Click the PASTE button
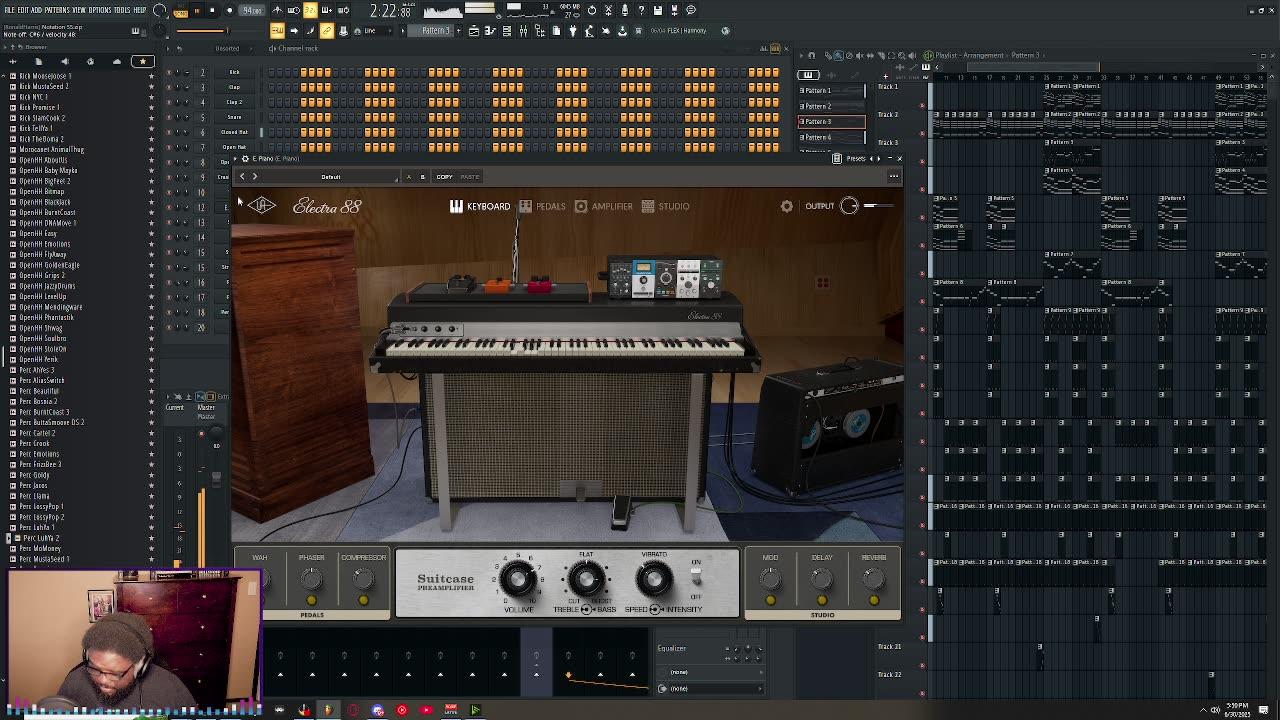 point(470,177)
